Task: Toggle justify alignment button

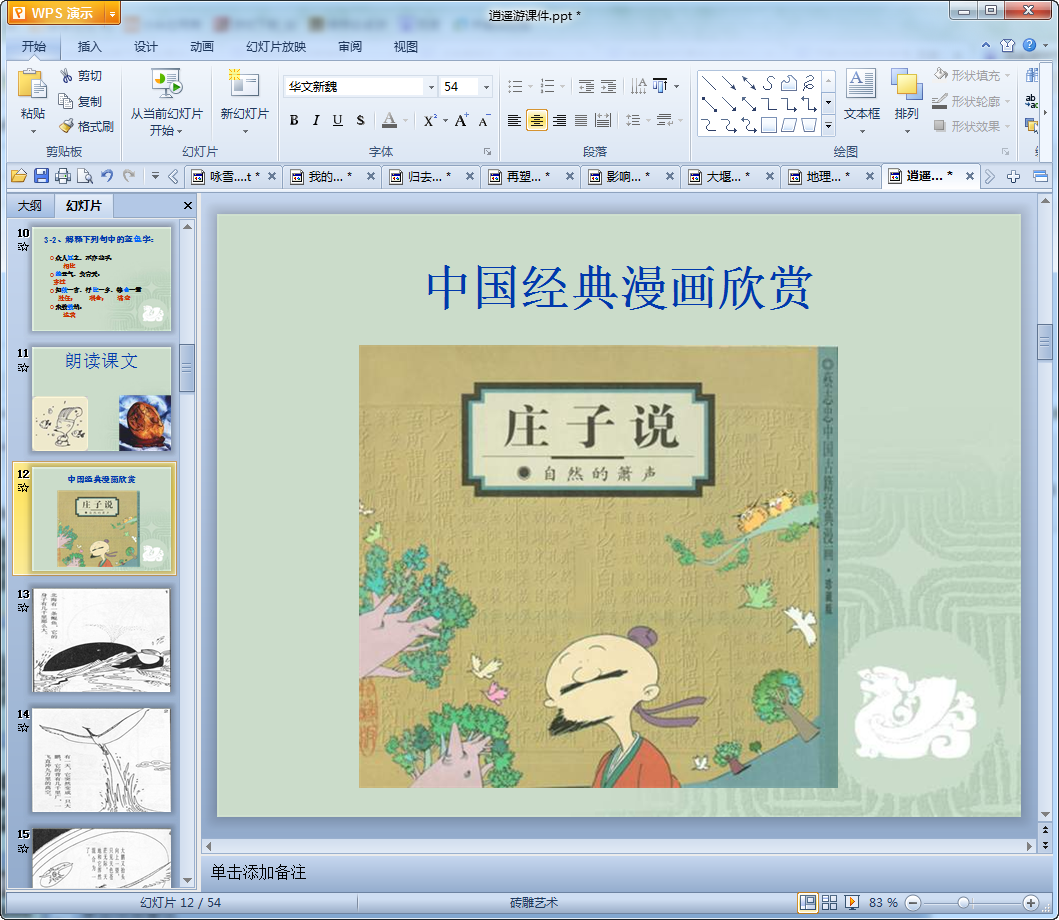Action: [x=581, y=120]
